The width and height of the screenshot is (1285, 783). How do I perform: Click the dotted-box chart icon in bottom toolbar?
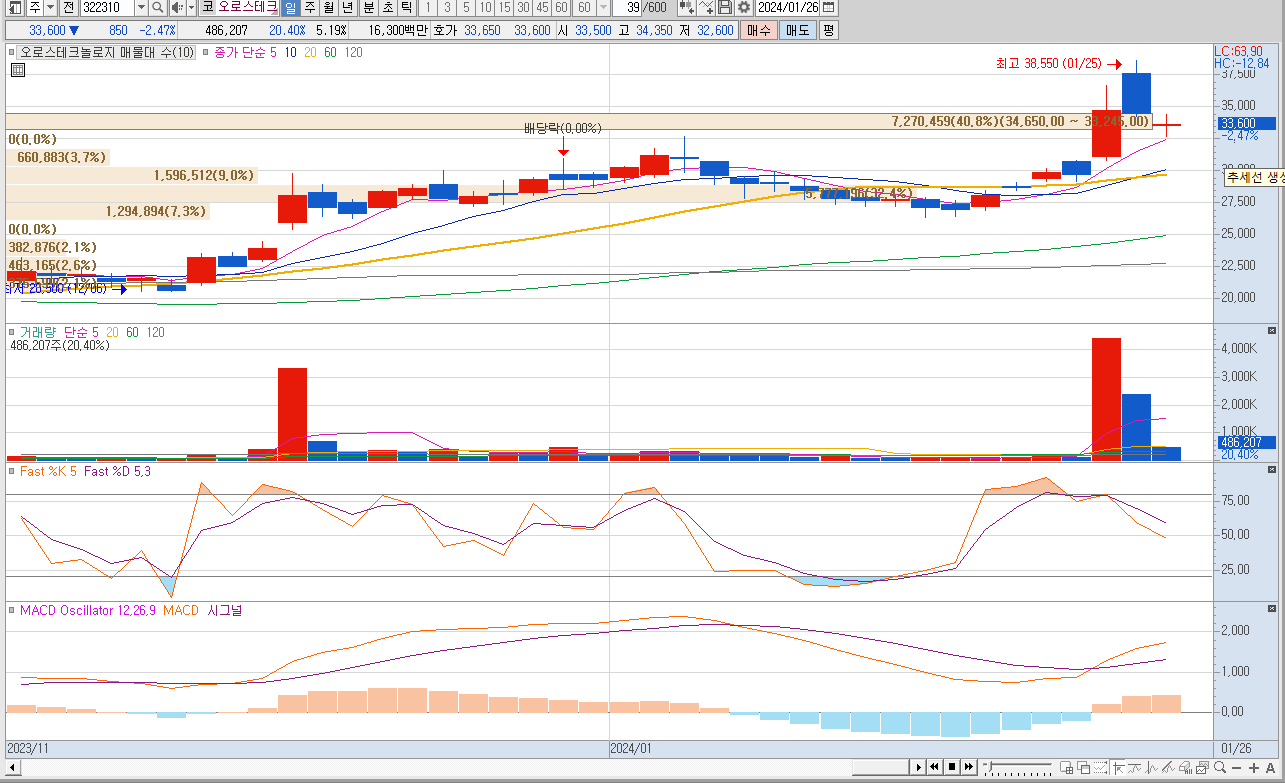[1101, 768]
